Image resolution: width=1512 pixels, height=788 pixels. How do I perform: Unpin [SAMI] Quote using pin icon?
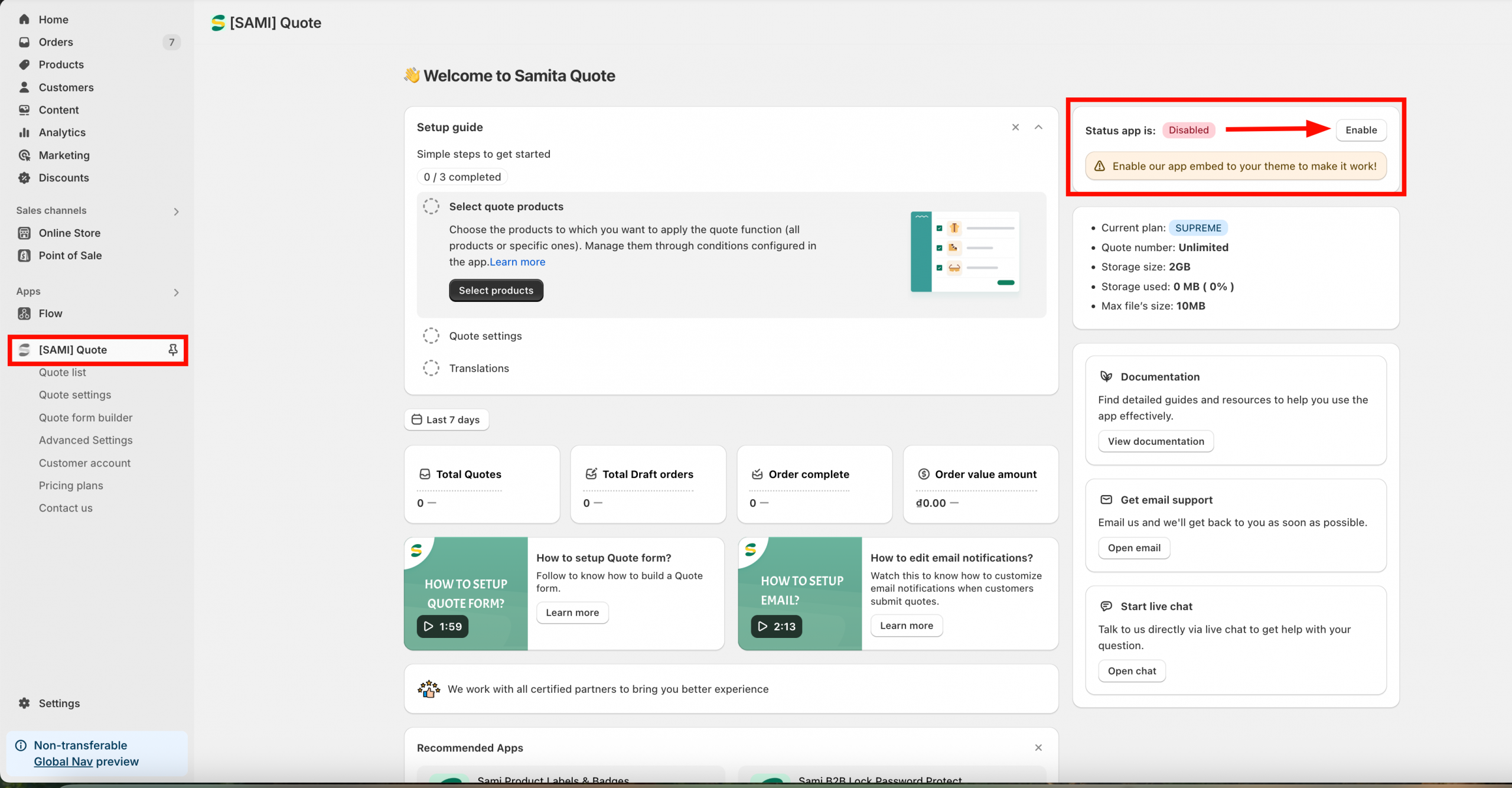coord(173,350)
